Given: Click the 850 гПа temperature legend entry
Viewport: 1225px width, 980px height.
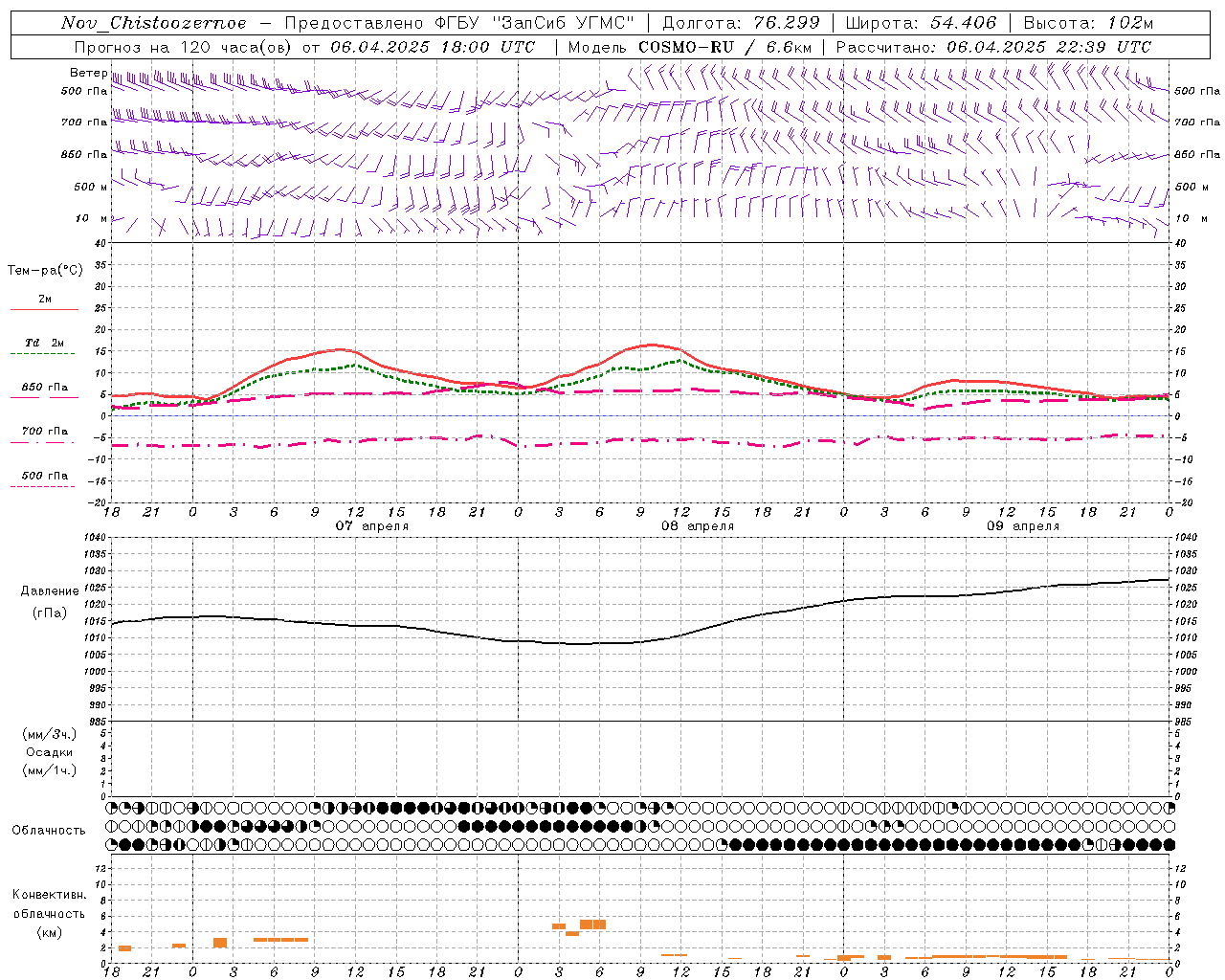Looking at the screenshot, I should [45, 388].
